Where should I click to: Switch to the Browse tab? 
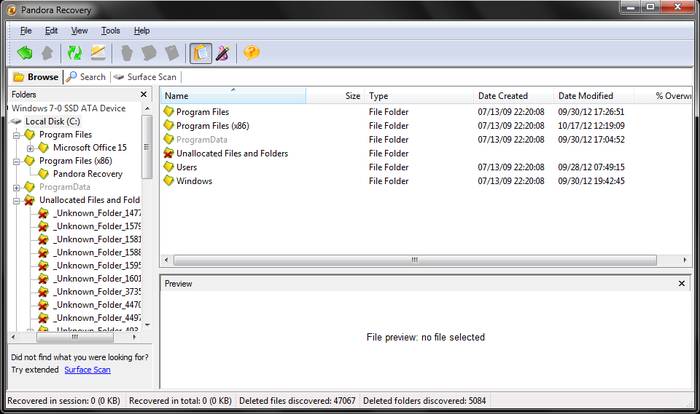[x=36, y=77]
